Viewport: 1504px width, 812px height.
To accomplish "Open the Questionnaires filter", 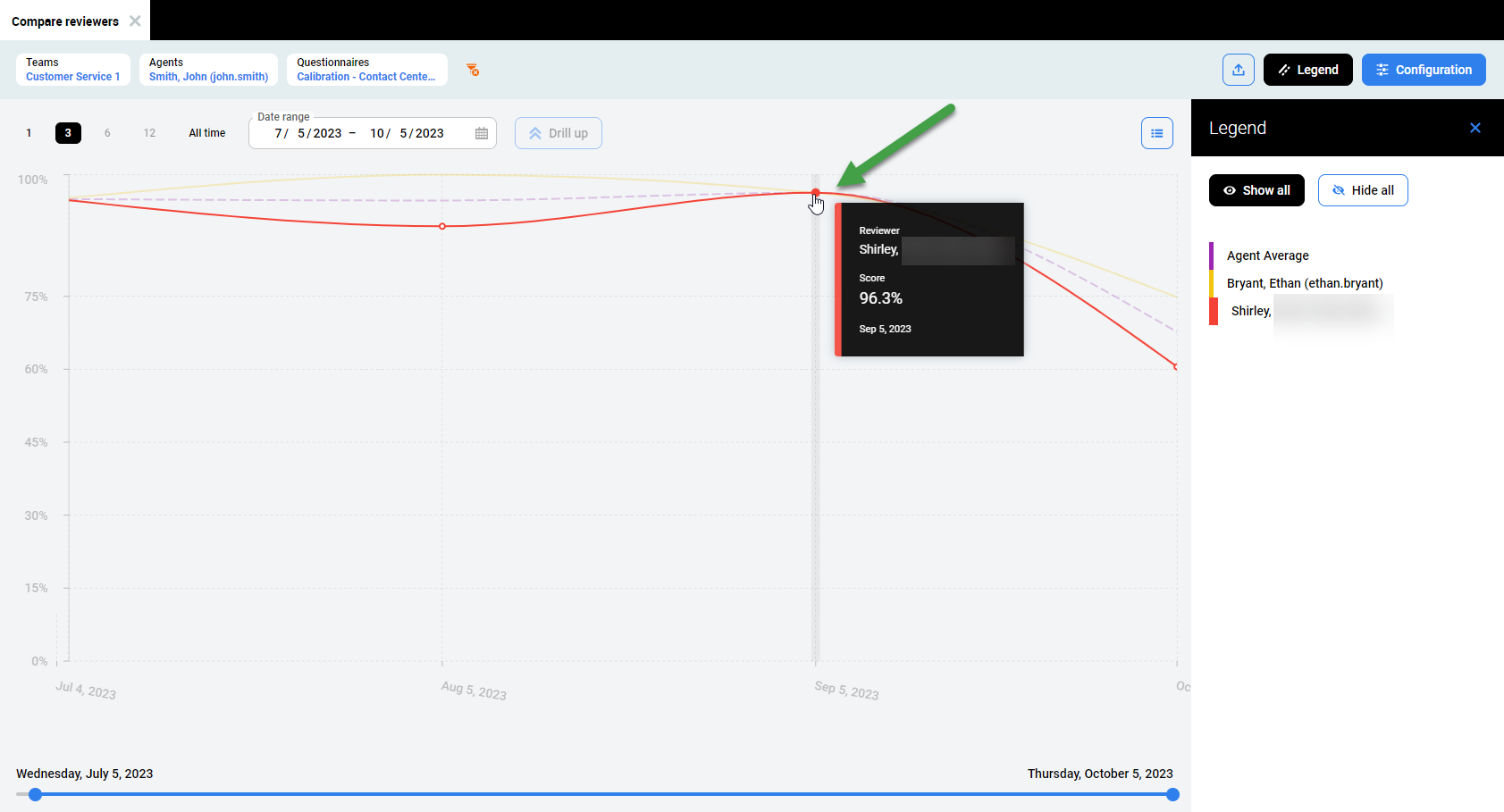I will pyautogui.click(x=367, y=70).
